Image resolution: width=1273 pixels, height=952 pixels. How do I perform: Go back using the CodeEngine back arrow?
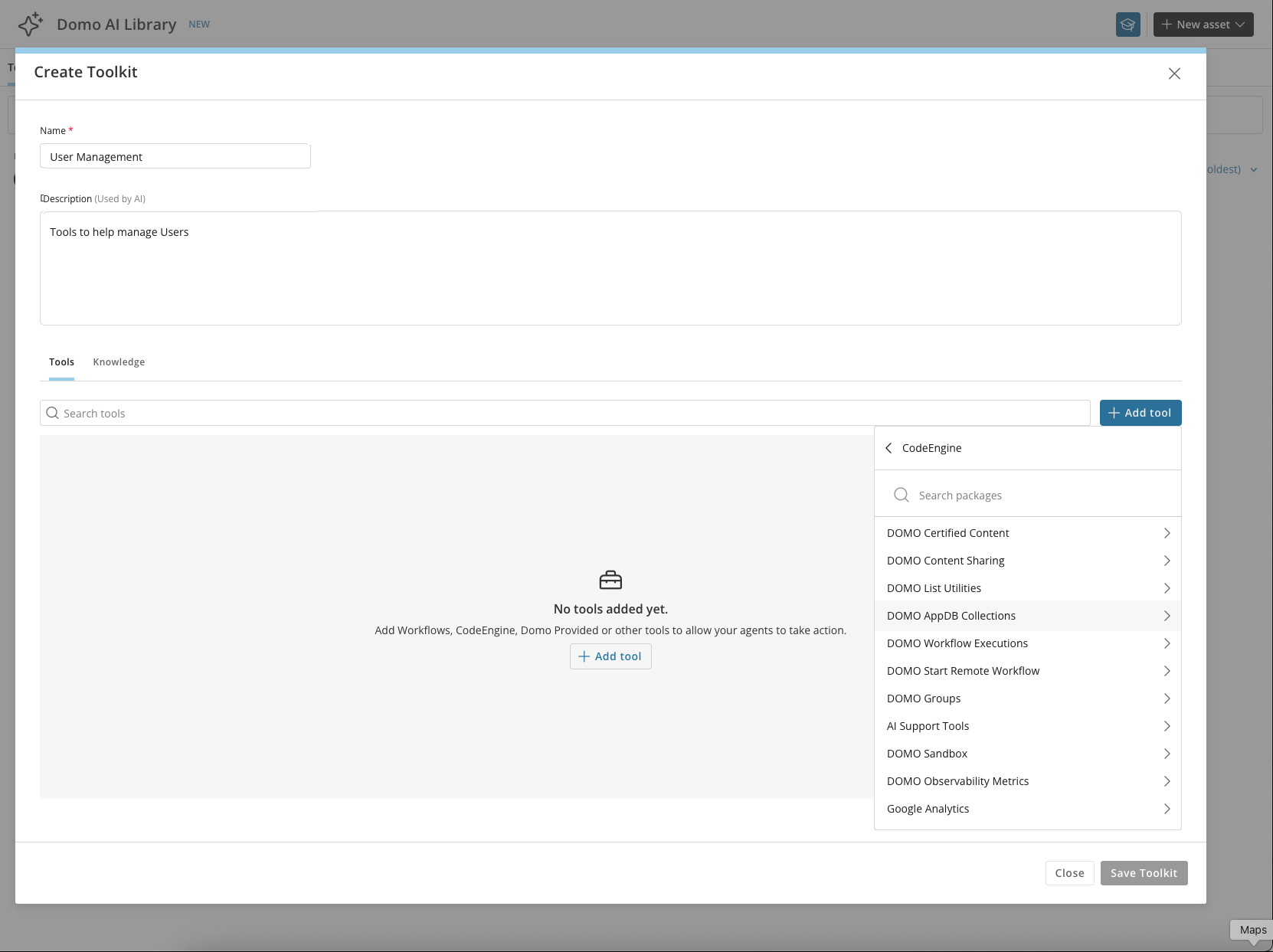(x=888, y=448)
